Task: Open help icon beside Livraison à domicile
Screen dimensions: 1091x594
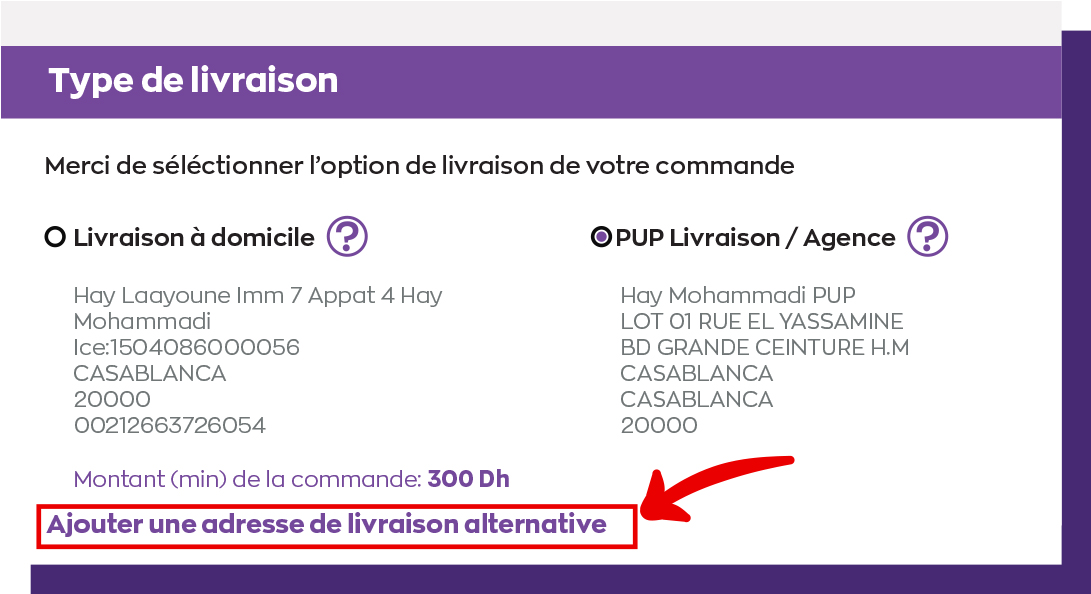Action: [x=347, y=236]
